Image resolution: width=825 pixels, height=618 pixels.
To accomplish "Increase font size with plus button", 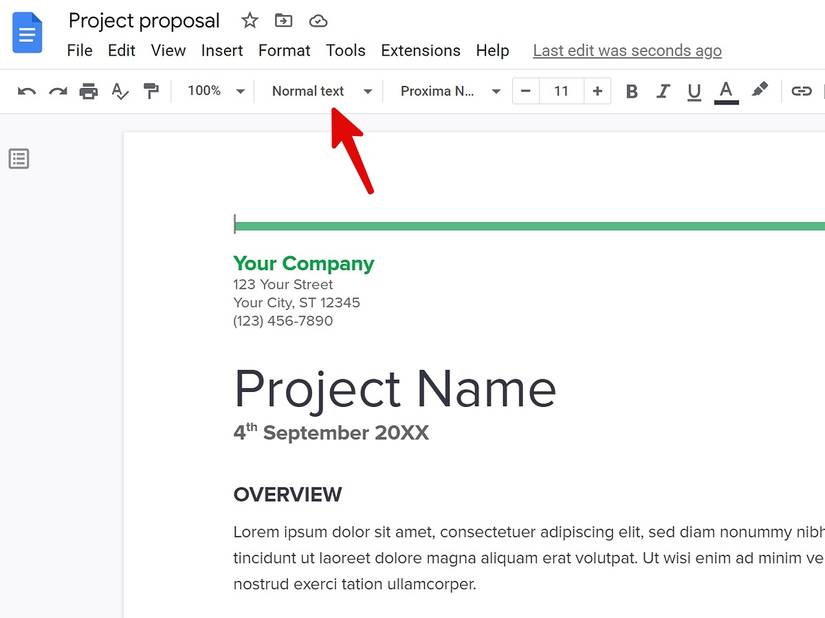I will 597,91.
